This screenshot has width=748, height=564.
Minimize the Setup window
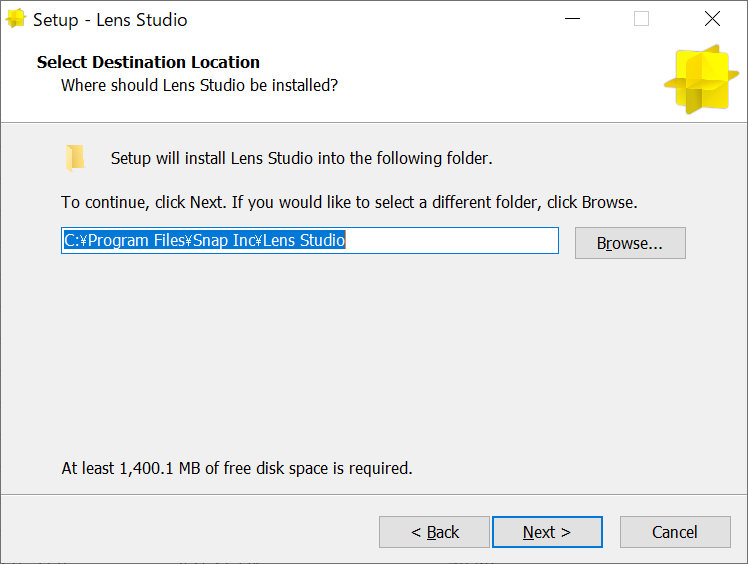(x=572, y=19)
